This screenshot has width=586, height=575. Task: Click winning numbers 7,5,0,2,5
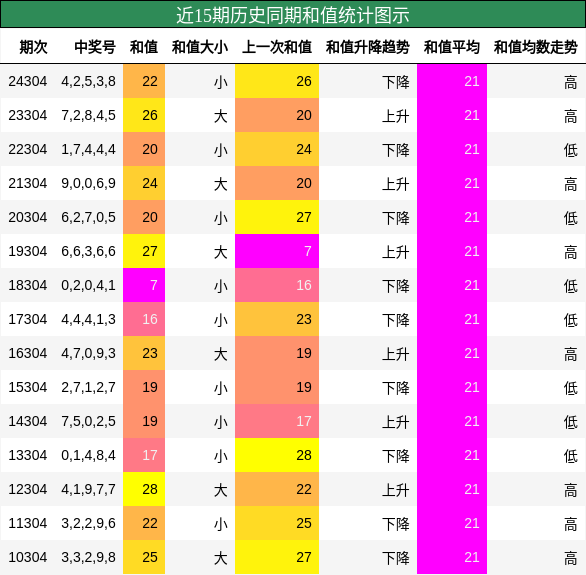pos(89,421)
